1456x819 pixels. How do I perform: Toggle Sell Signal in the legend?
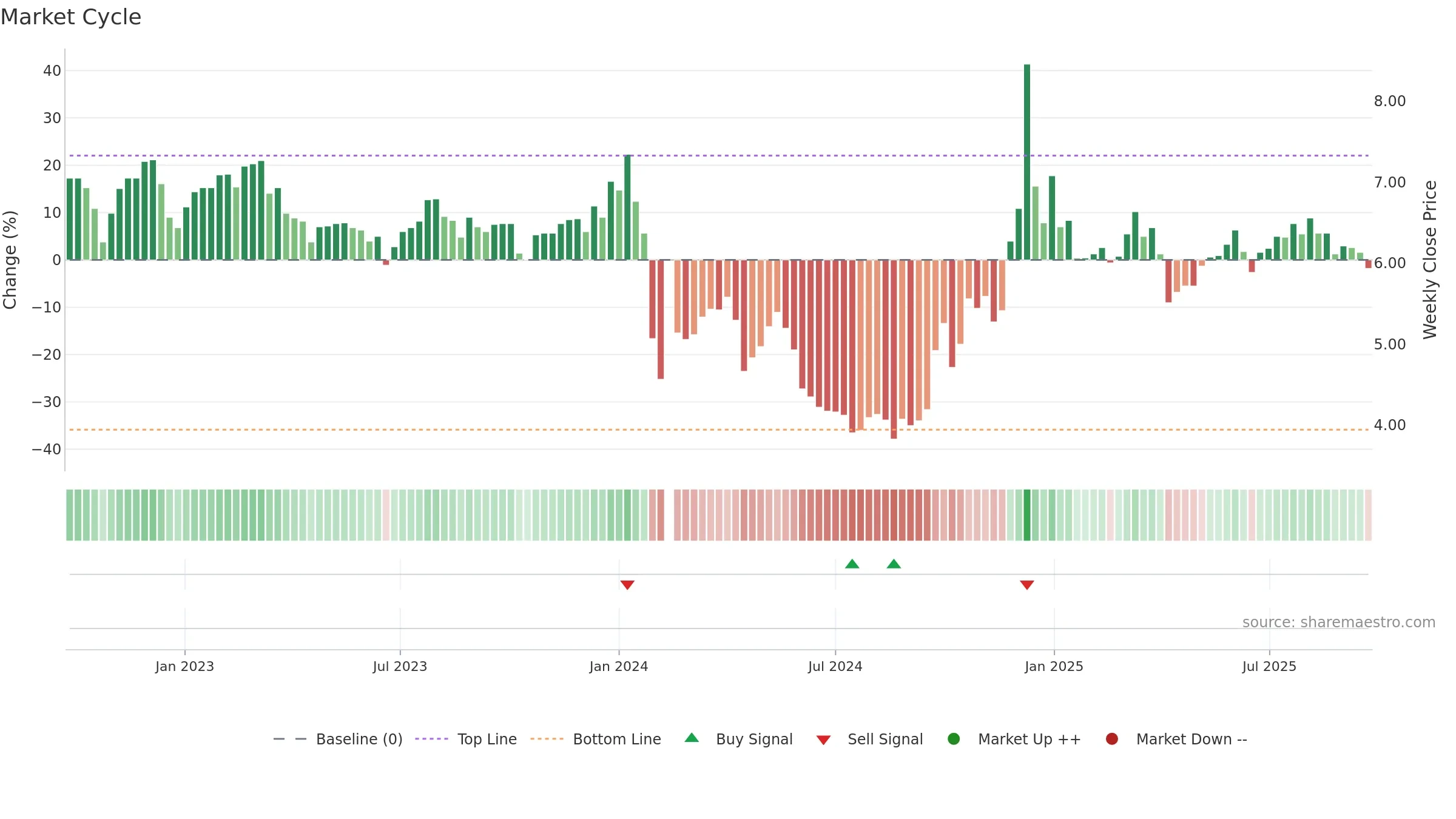pyautogui.click(x=869, y=739)
